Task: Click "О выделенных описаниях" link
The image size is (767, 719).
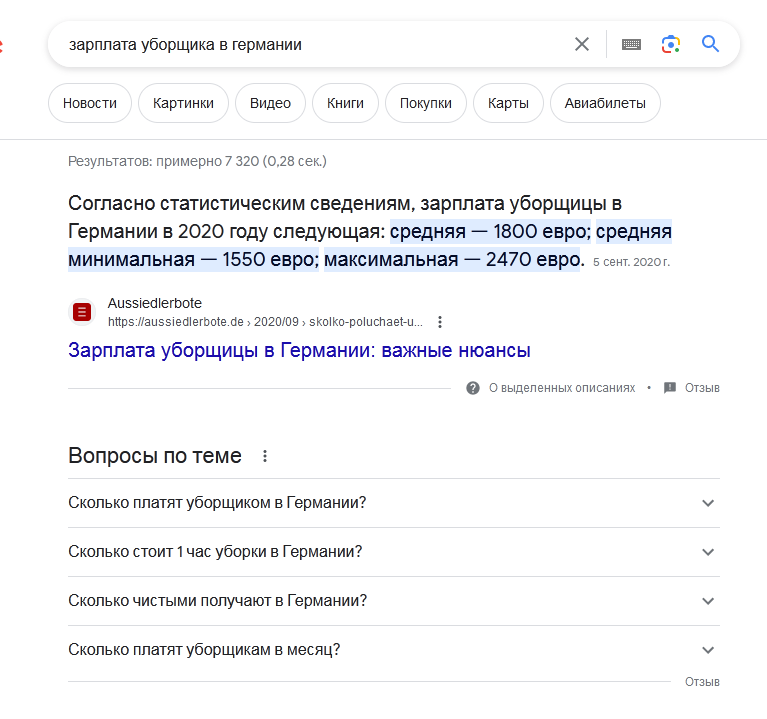Action: 561,388
